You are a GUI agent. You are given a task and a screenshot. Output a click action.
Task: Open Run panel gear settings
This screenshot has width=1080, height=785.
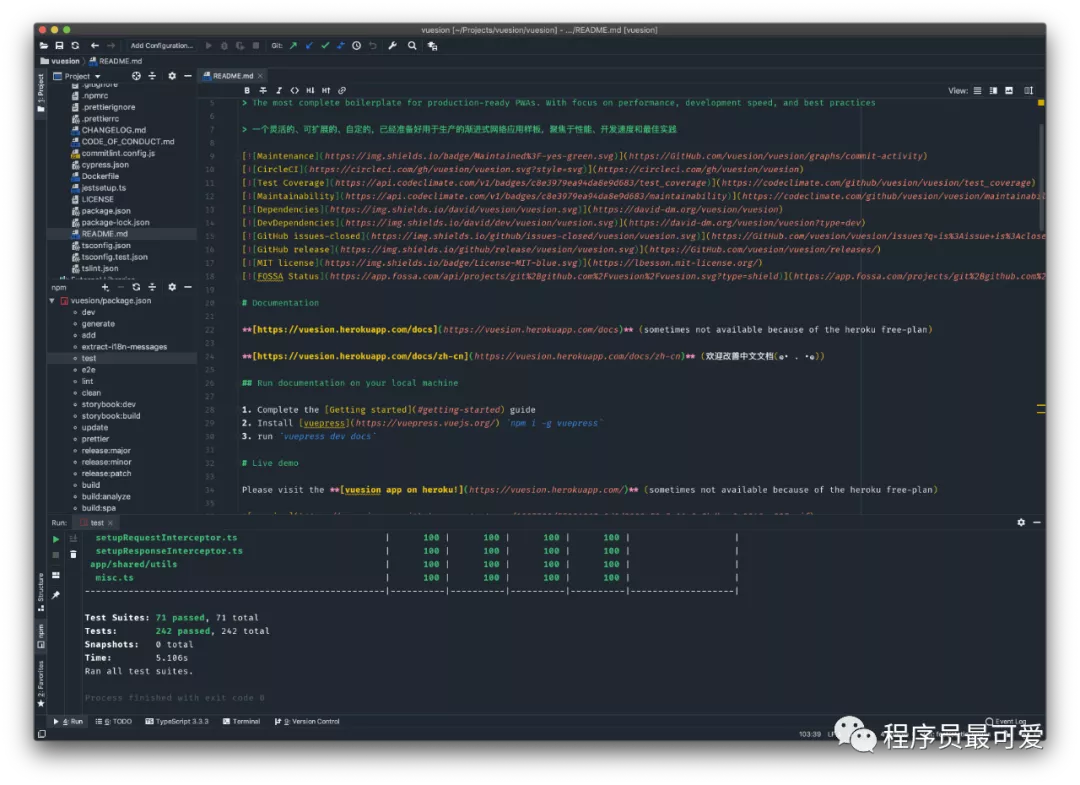pyautogui.click(x=1021, y=523)
